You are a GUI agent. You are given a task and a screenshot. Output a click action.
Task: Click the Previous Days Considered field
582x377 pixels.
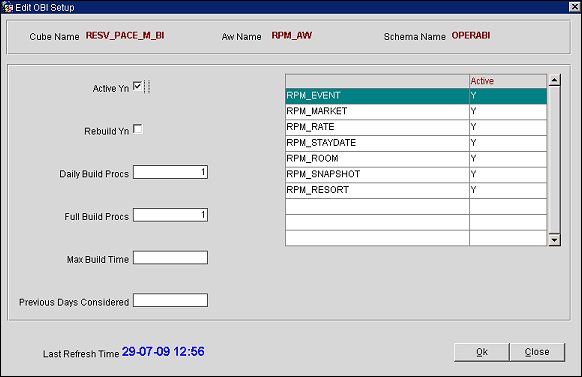pos(170,300)
